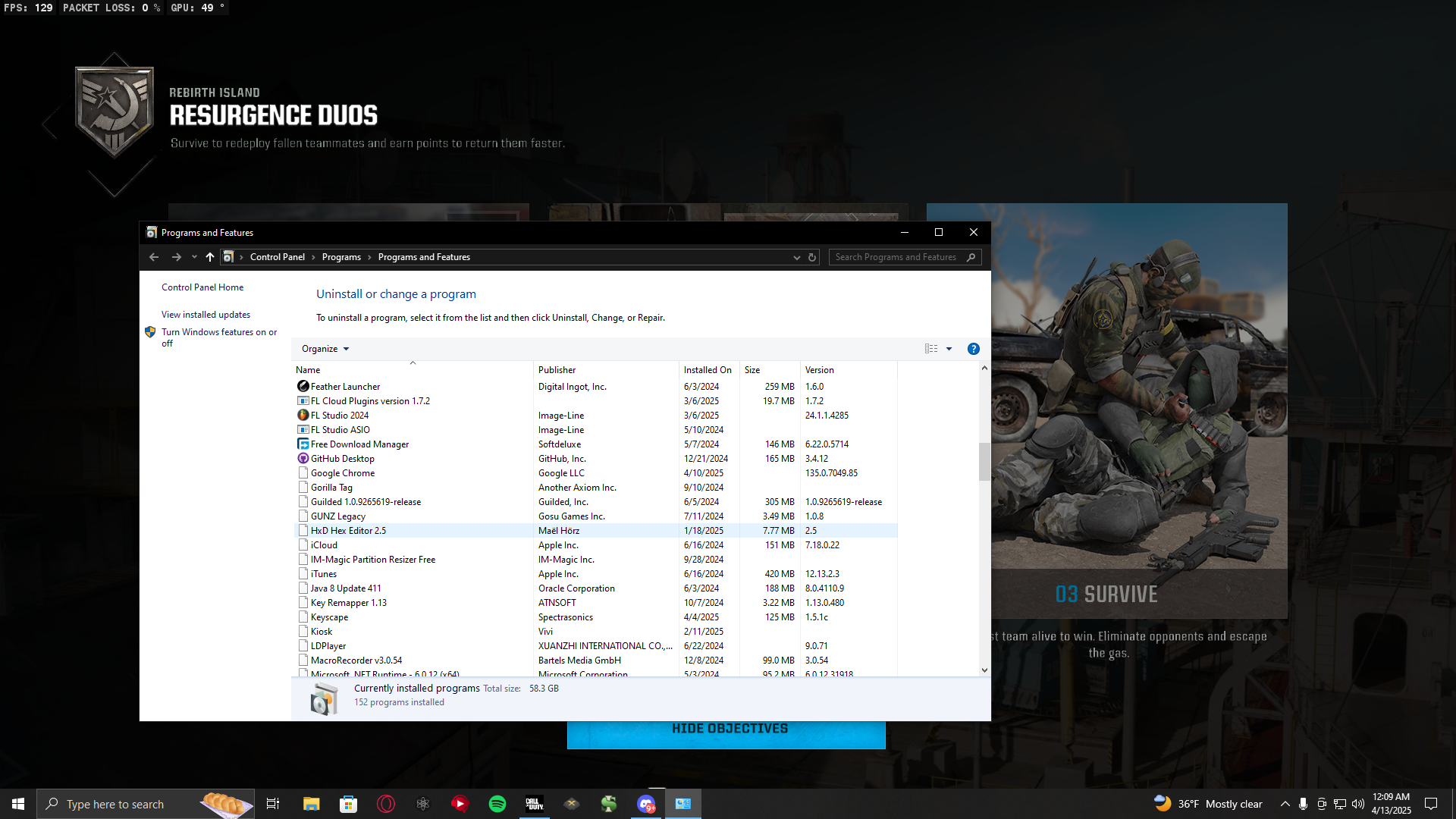Select the HxD Hex Editor 2.5 entry

(x=595, y=531)
